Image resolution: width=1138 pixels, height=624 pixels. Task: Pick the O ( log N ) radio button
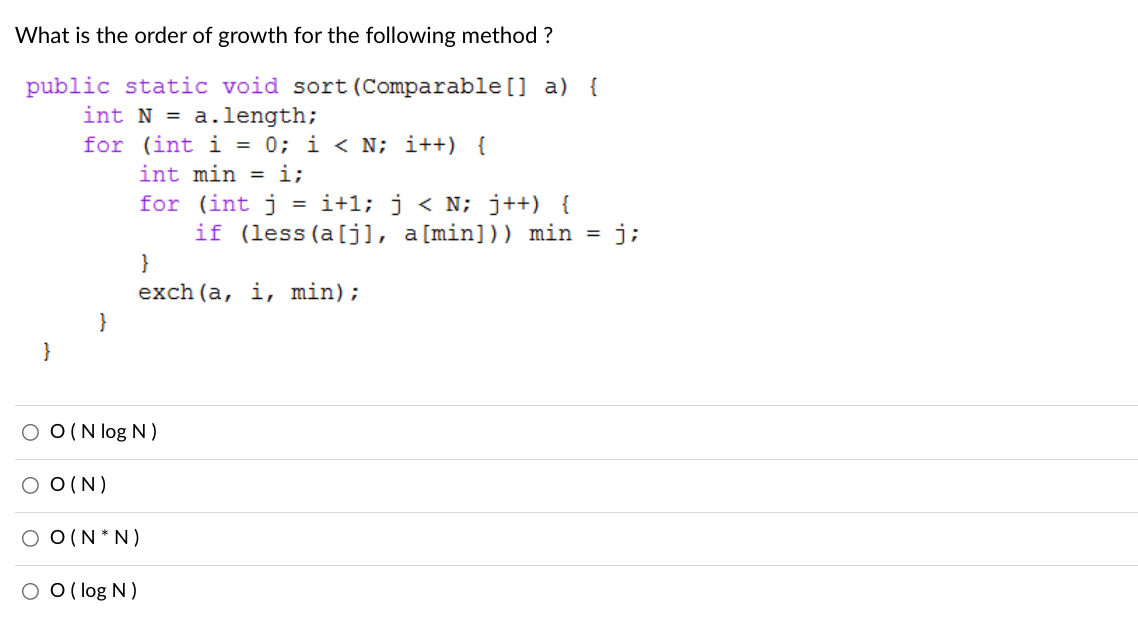[30, 591]
